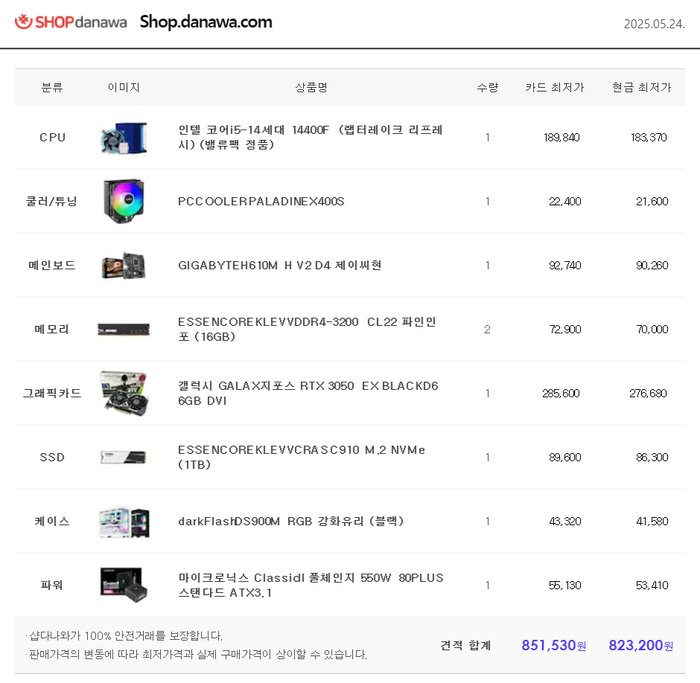Click the SHOPdanawa logo
This screenshot has width=700, height=683.
coord(71,22)
